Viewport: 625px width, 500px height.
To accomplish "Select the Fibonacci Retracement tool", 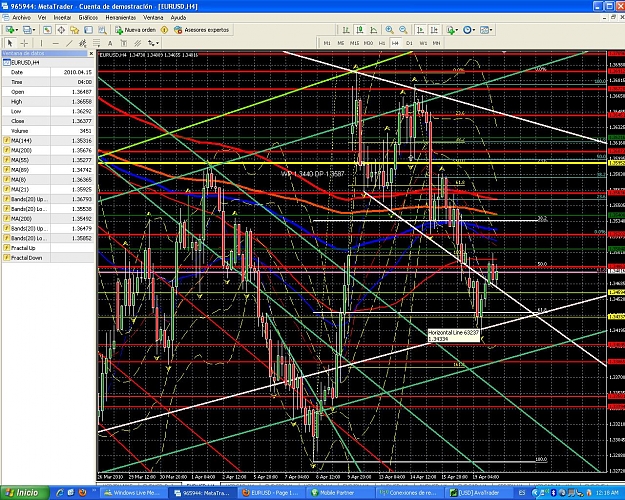I will coord(96,43).
